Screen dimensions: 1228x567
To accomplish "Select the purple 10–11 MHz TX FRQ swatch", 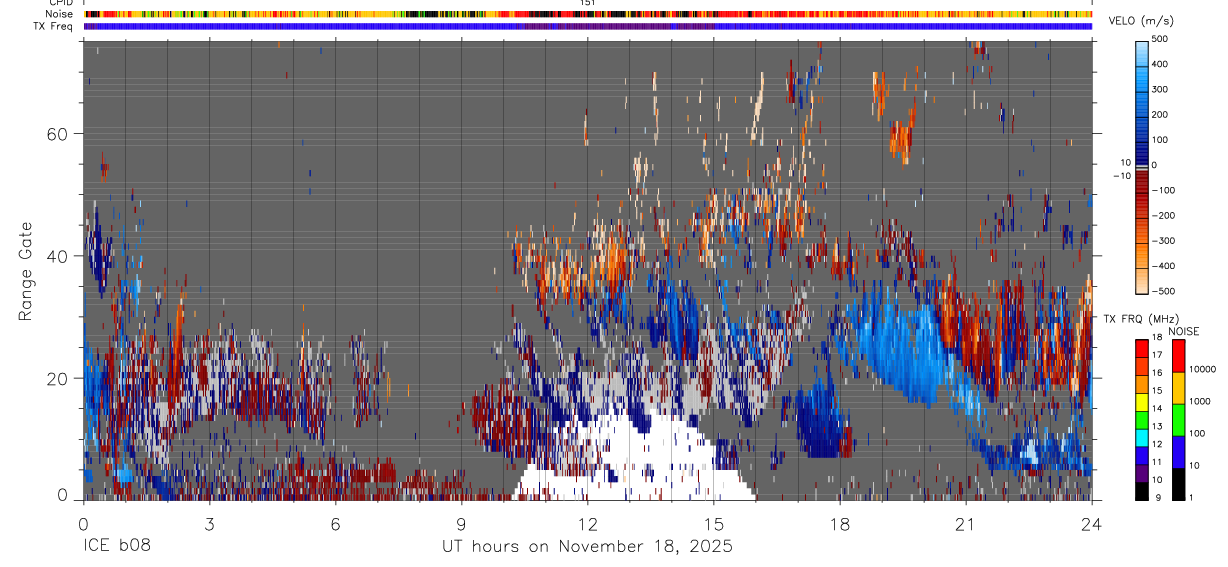I will coord(1141,472).
